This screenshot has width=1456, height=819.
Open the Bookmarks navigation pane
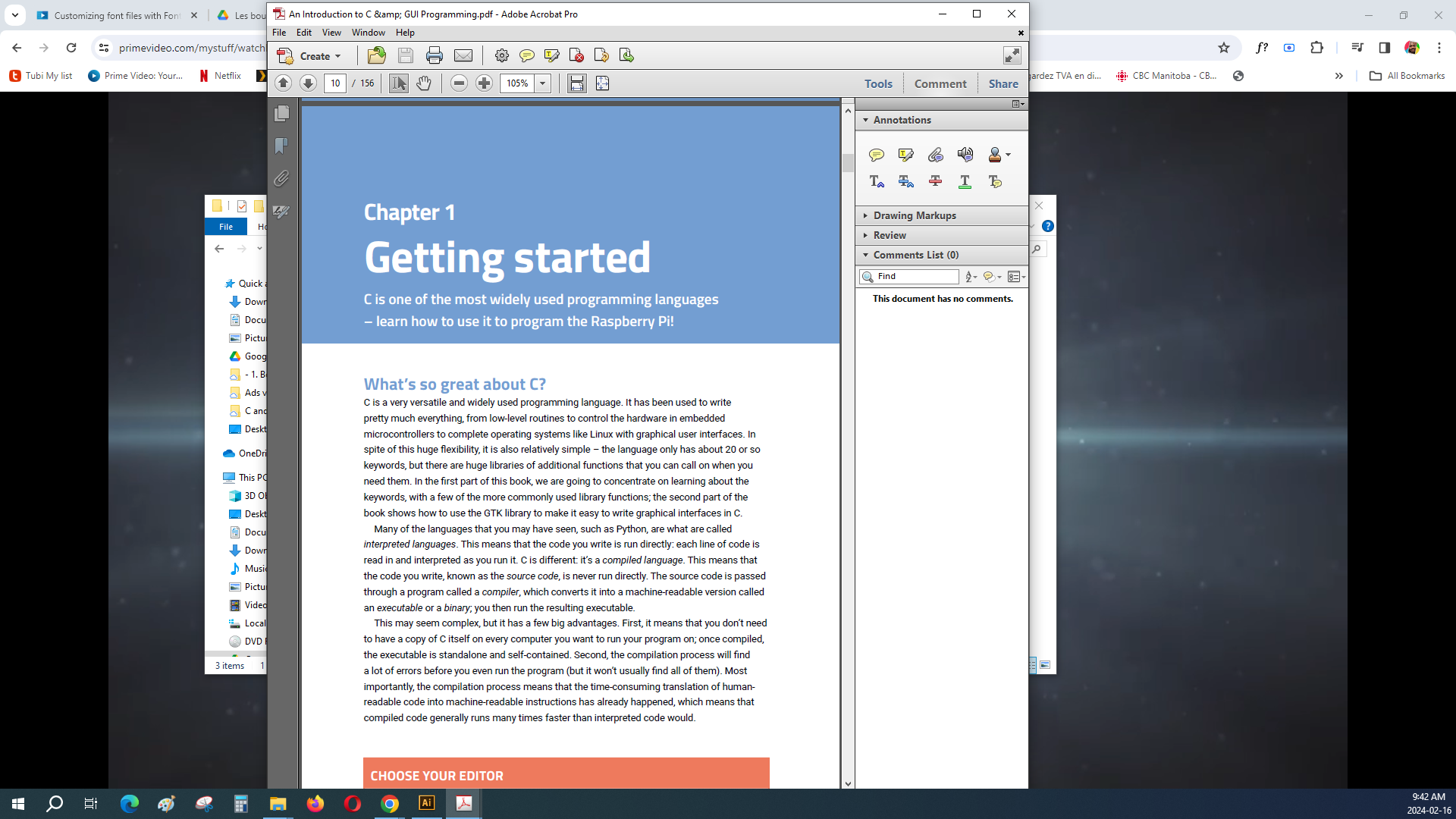coord(281,146)
